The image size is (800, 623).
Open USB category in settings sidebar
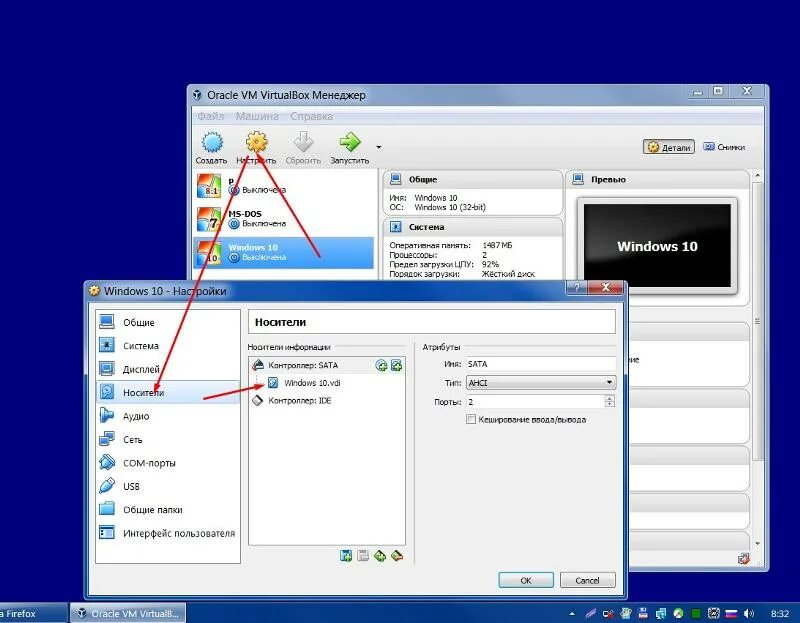(168, 486)
